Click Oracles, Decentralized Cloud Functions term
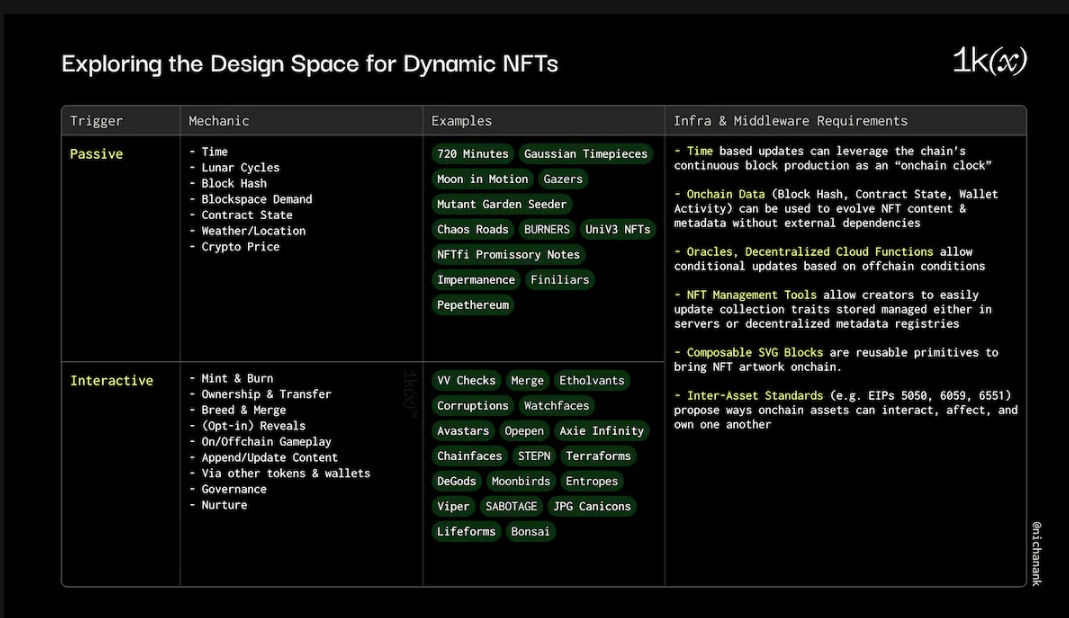 tap(810, 252)
